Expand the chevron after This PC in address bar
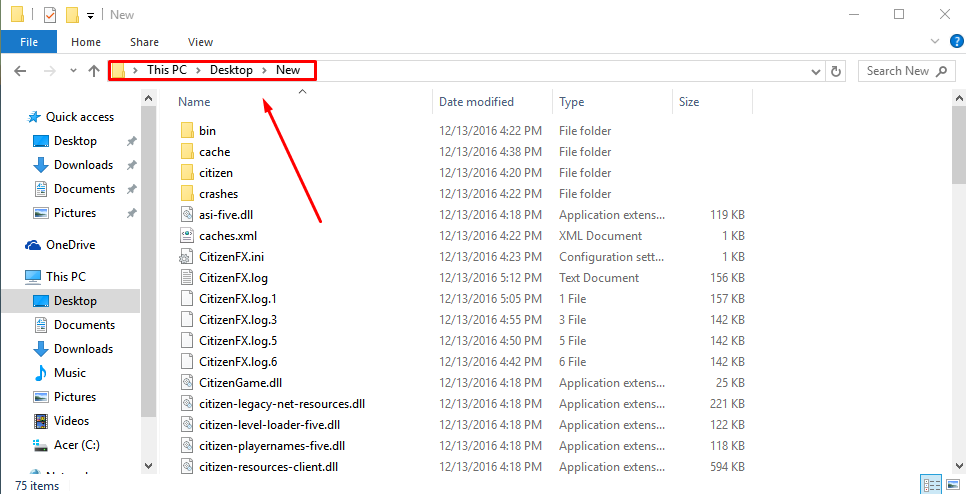966x494 pixels. (x=198, y=70)
